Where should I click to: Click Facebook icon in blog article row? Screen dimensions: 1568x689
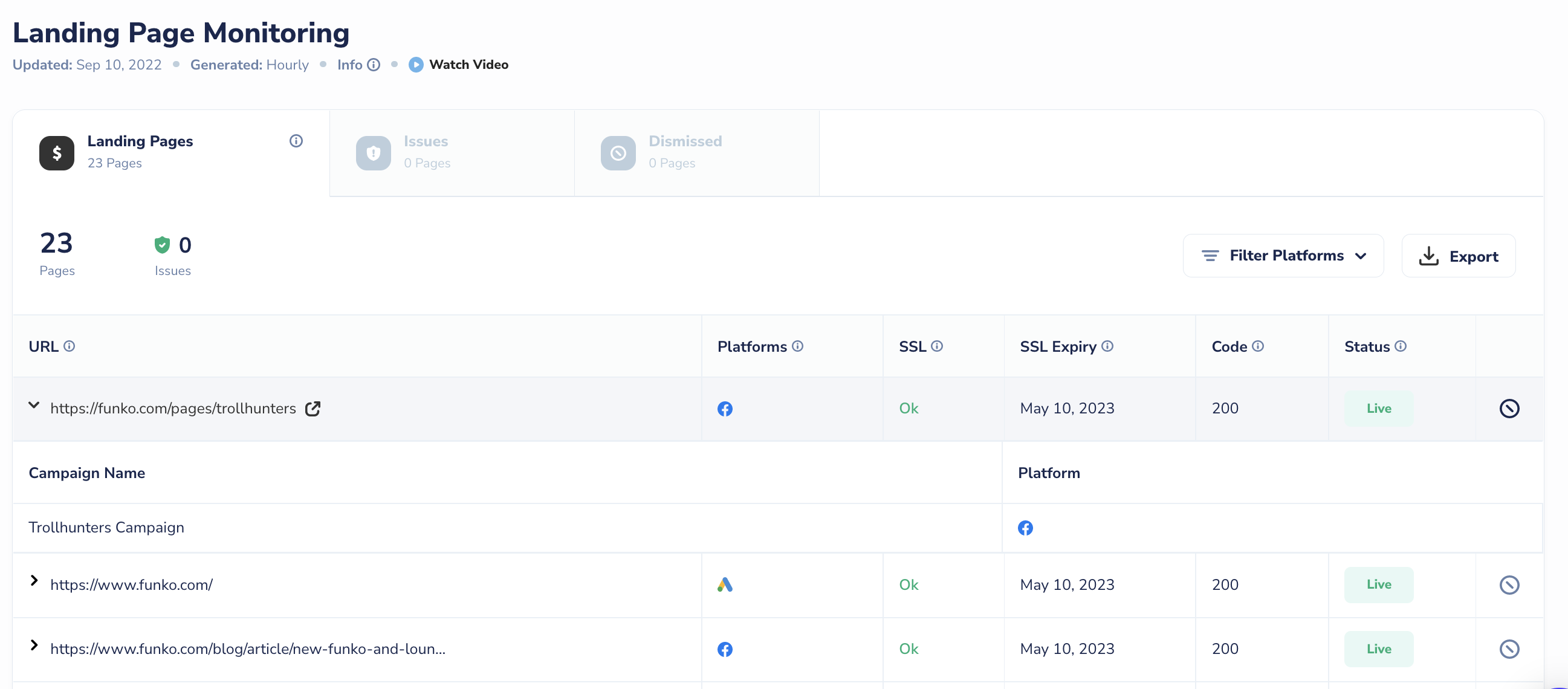724,650
